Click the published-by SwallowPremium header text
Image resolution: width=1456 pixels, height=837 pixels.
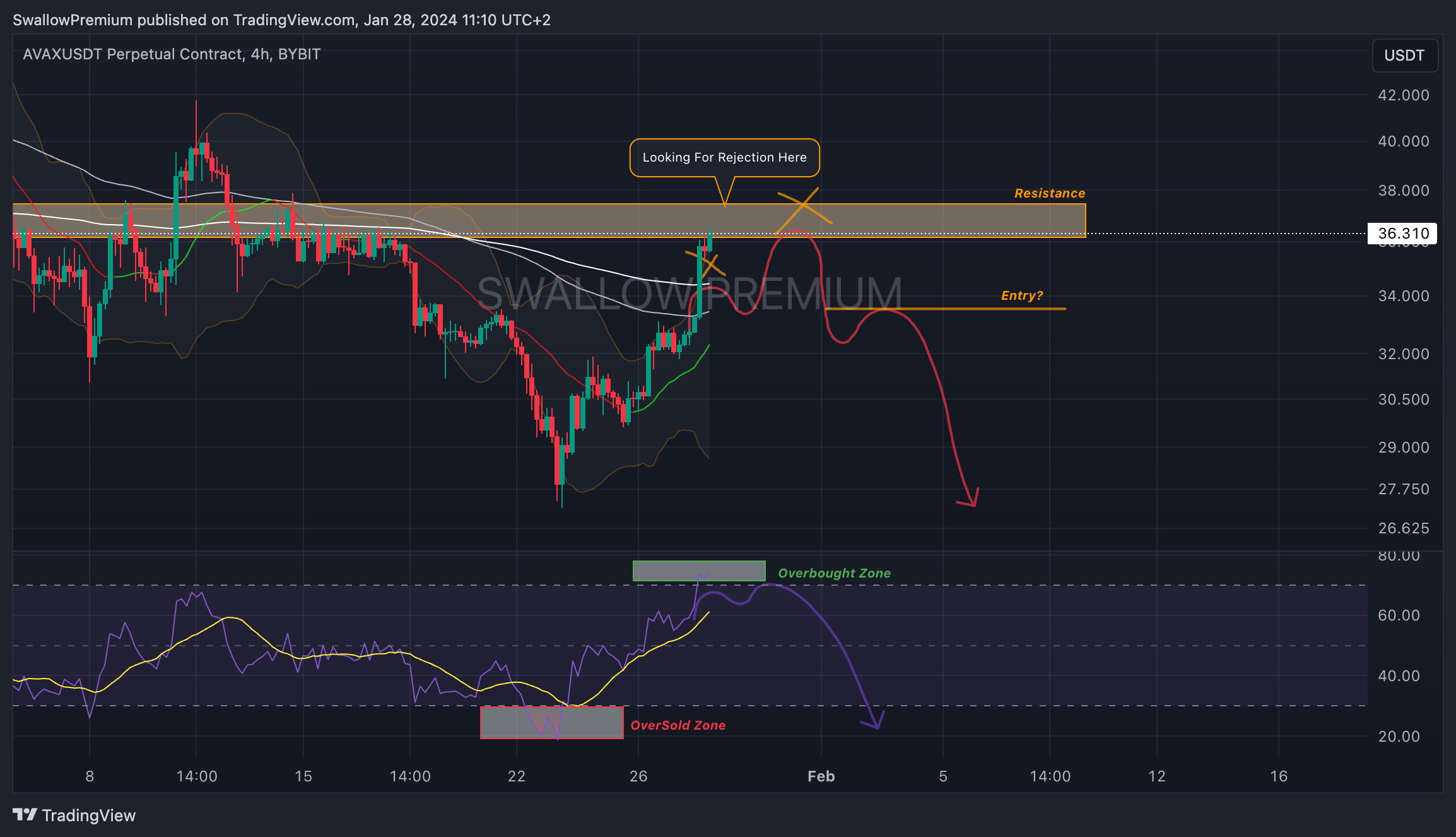coord(281,20)
